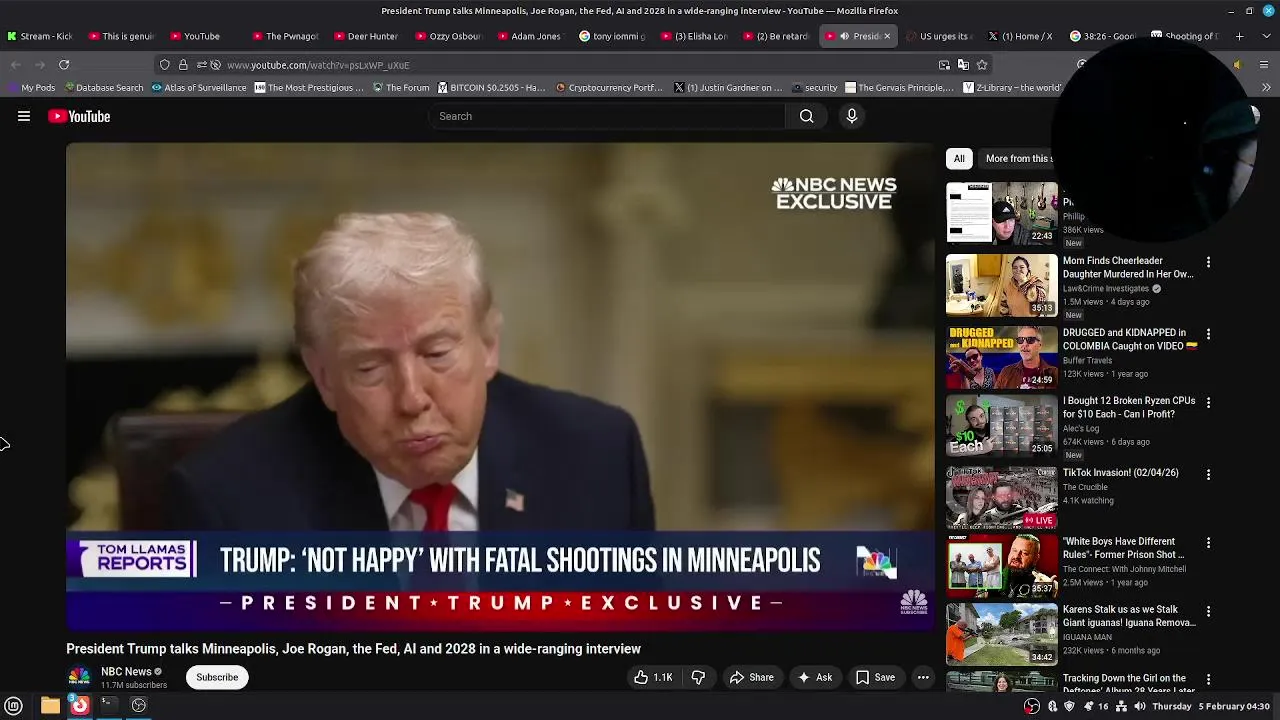Open OBS Studio from the taskbar
This screenshot has height=720, width=1280.
coord(139,706)
